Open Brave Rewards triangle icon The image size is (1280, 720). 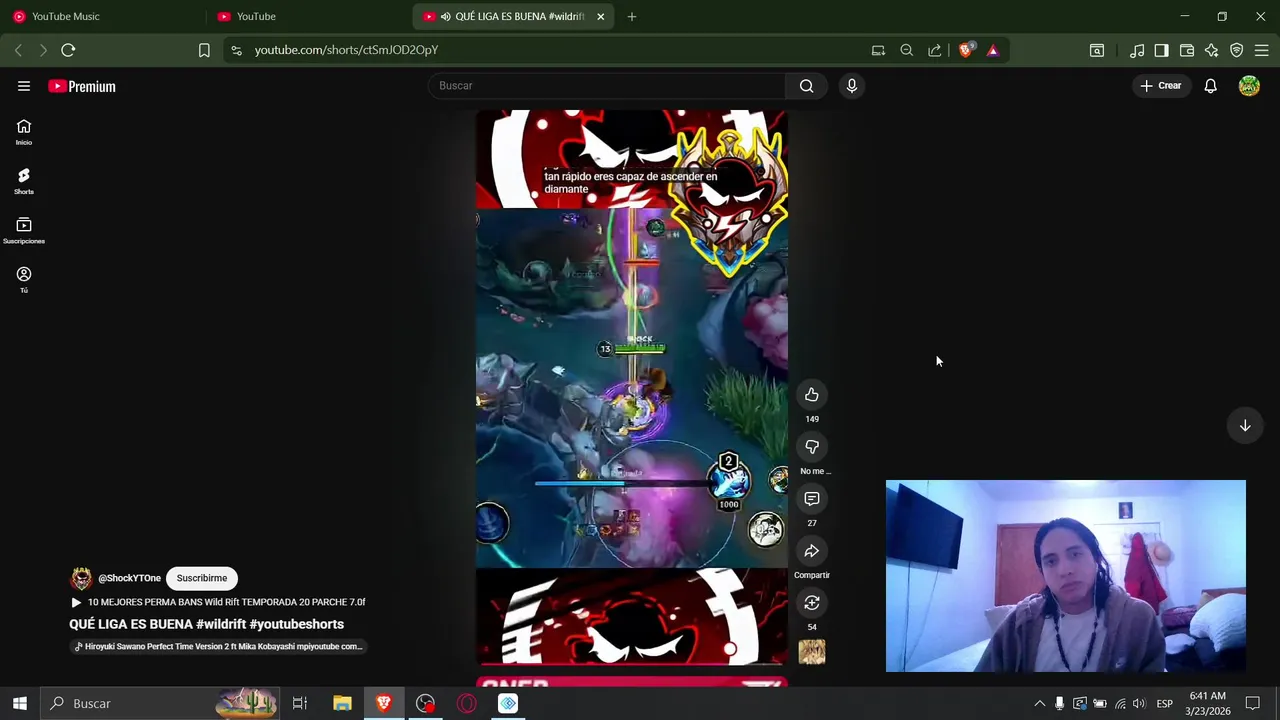tap(993, 50)
